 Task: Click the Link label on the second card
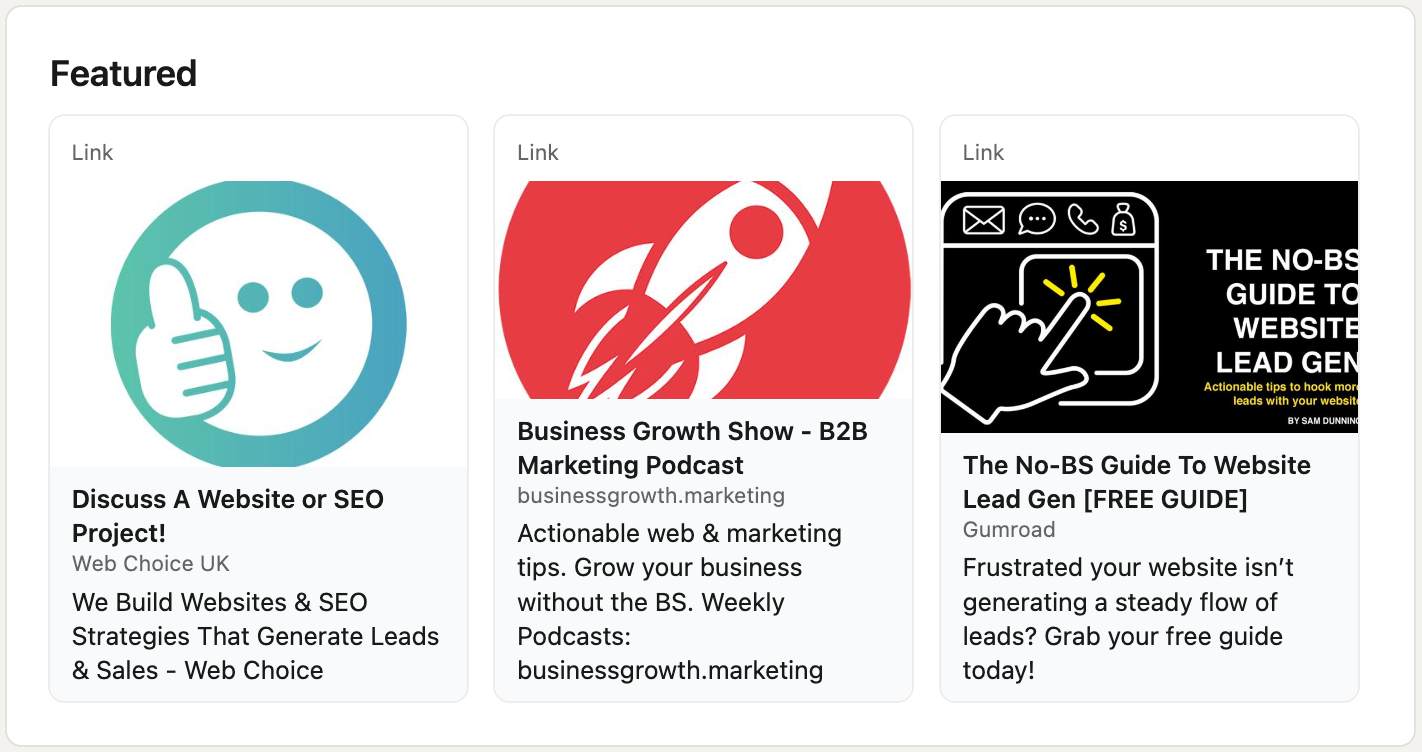[x=537, y=152]
